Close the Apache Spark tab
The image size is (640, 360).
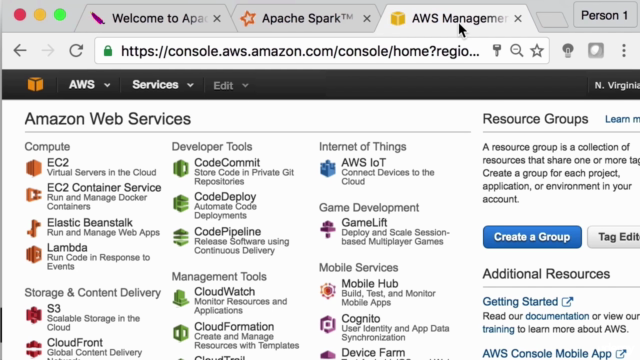pos(367,18)
